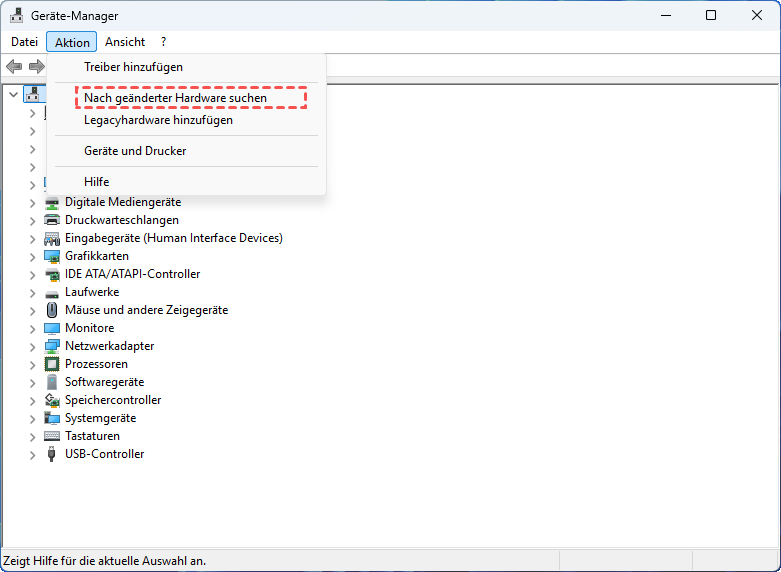Expand Monitore category

[x=32, y=328]
